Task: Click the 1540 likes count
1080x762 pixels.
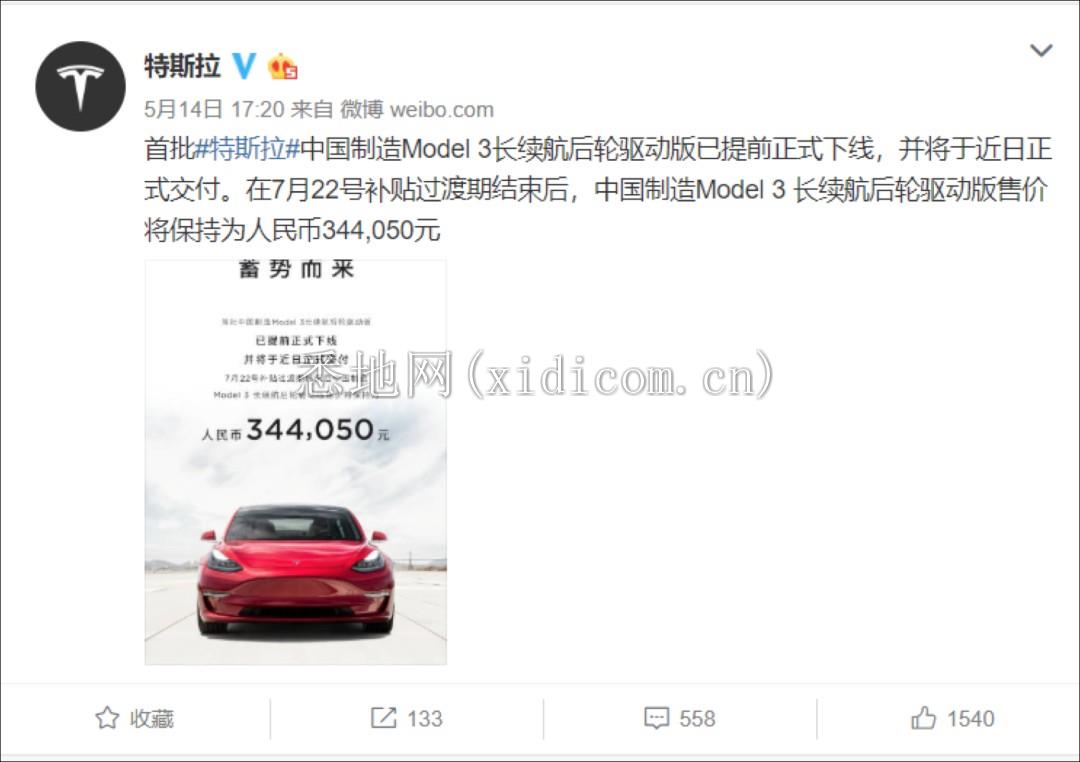Action: coord(970,719)
